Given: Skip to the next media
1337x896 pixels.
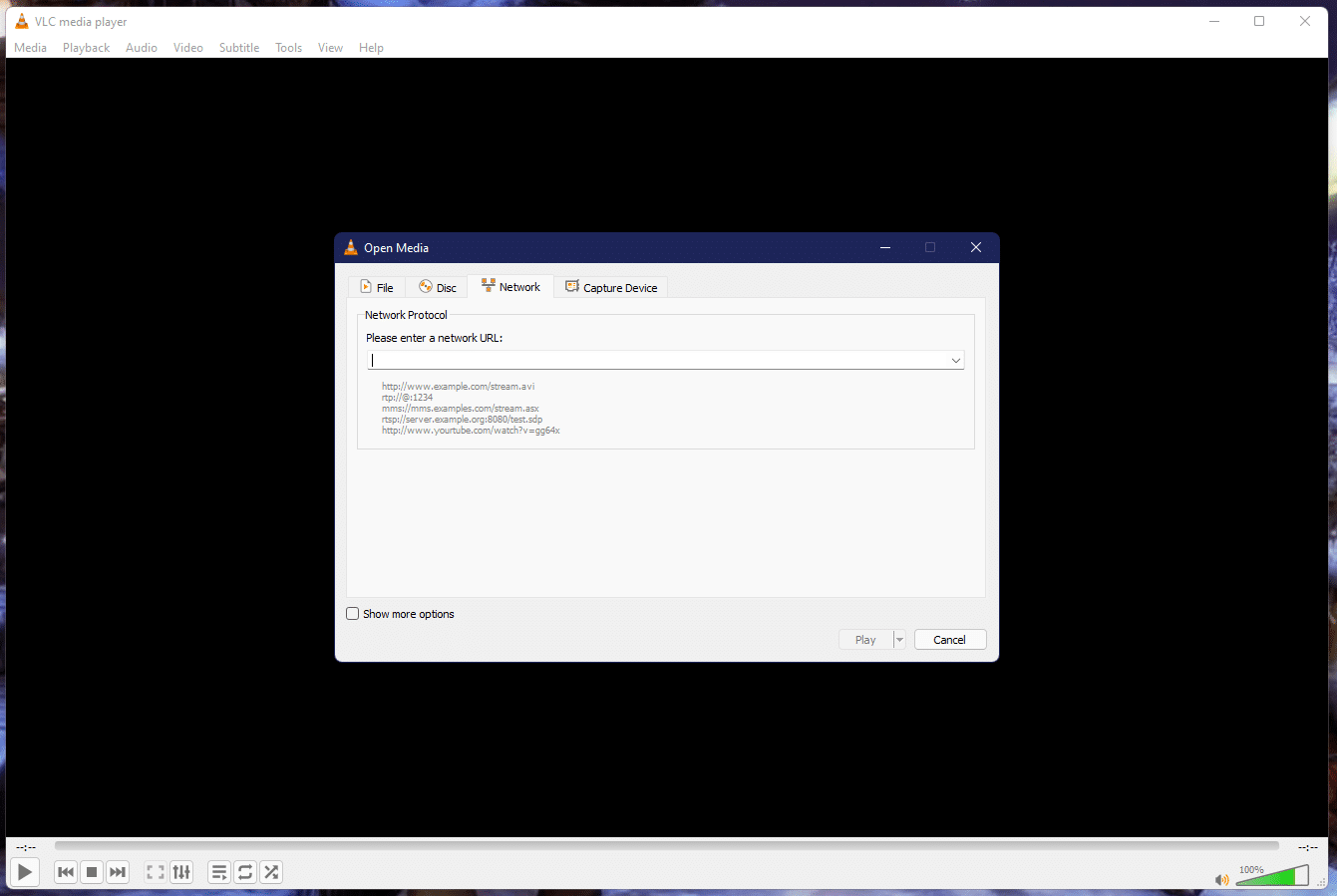Looking at the screenshot, I should pyautogui.click(x=117, y=871).
